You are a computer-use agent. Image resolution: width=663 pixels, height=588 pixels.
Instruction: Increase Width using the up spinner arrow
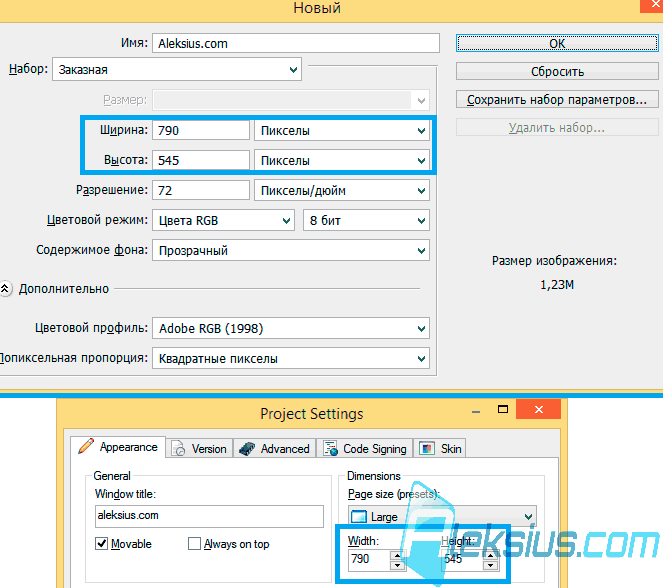click(x=397, y=555)
